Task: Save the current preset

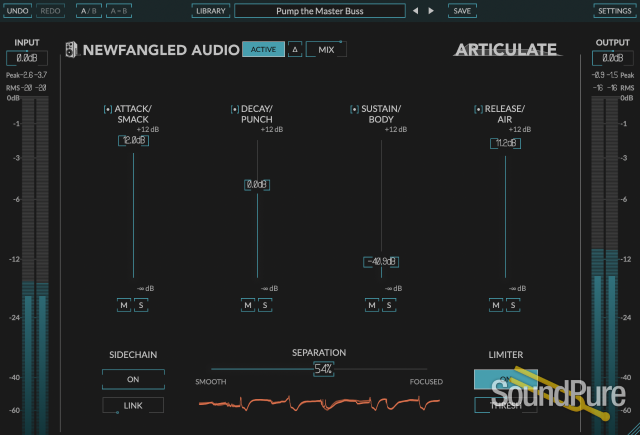Action: point(461,10)
